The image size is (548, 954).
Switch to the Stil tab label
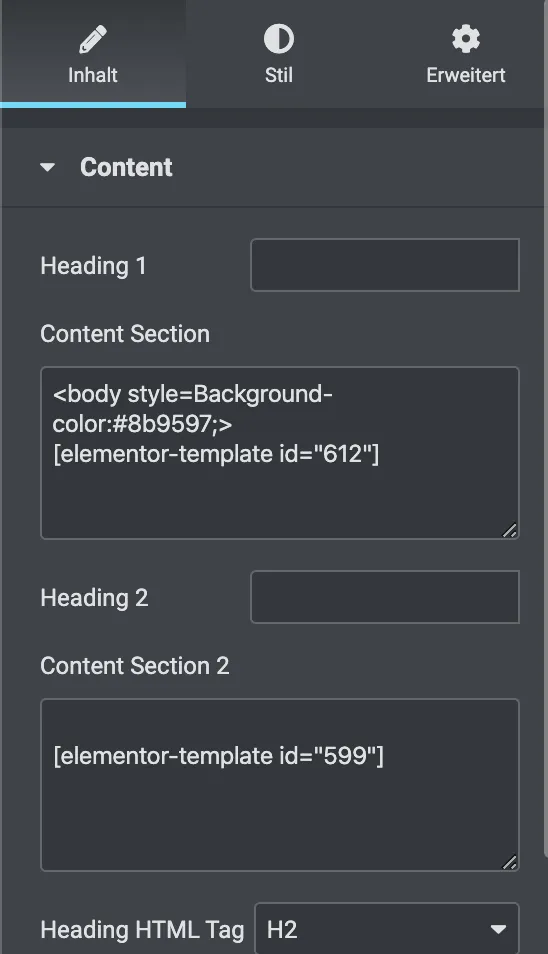coord(279,75)
